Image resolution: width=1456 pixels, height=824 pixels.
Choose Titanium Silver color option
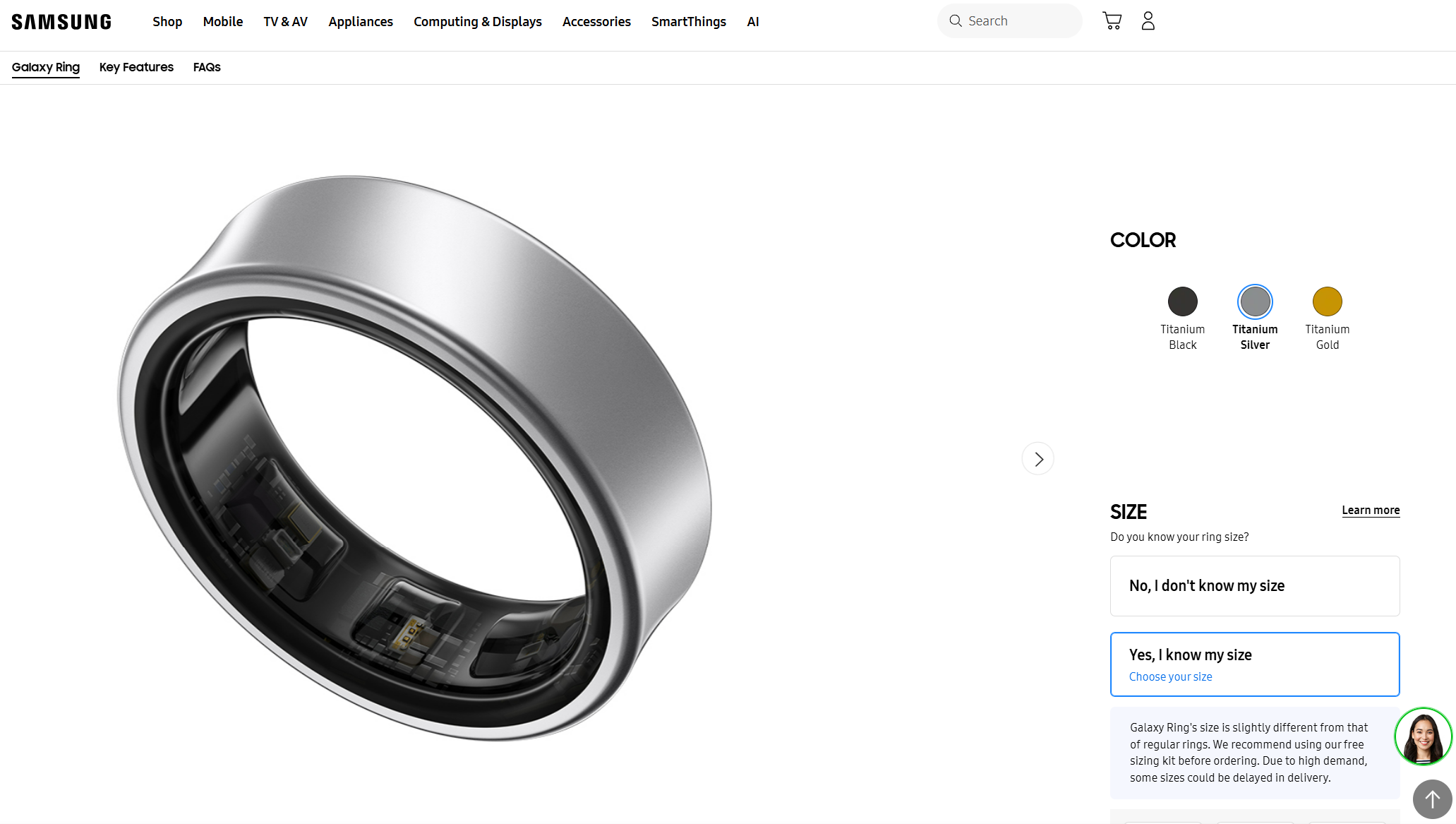[1255, 302]
